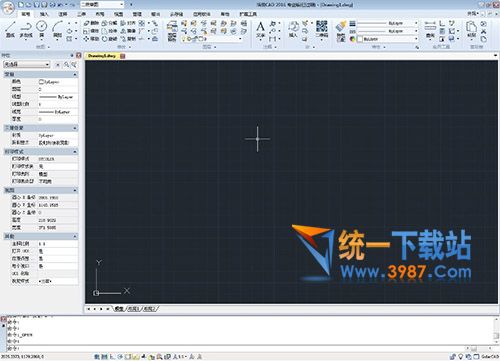Screen dimensions: 500x361
Task: Toggle grid display in status bar
Action: click(104, 357)
